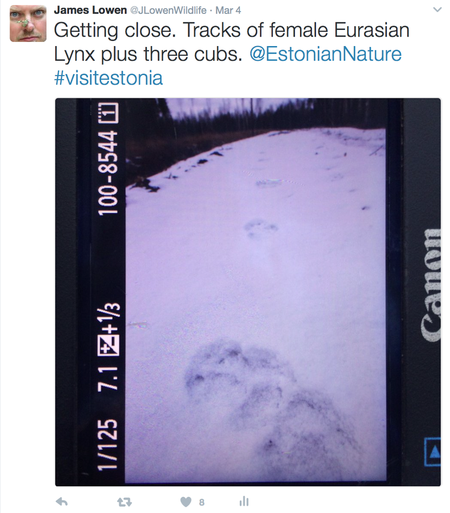Viewport: 450px width, 513px height.
Task: Click the exposure compensation icon in photo
Action: click(x=108, y=344)
